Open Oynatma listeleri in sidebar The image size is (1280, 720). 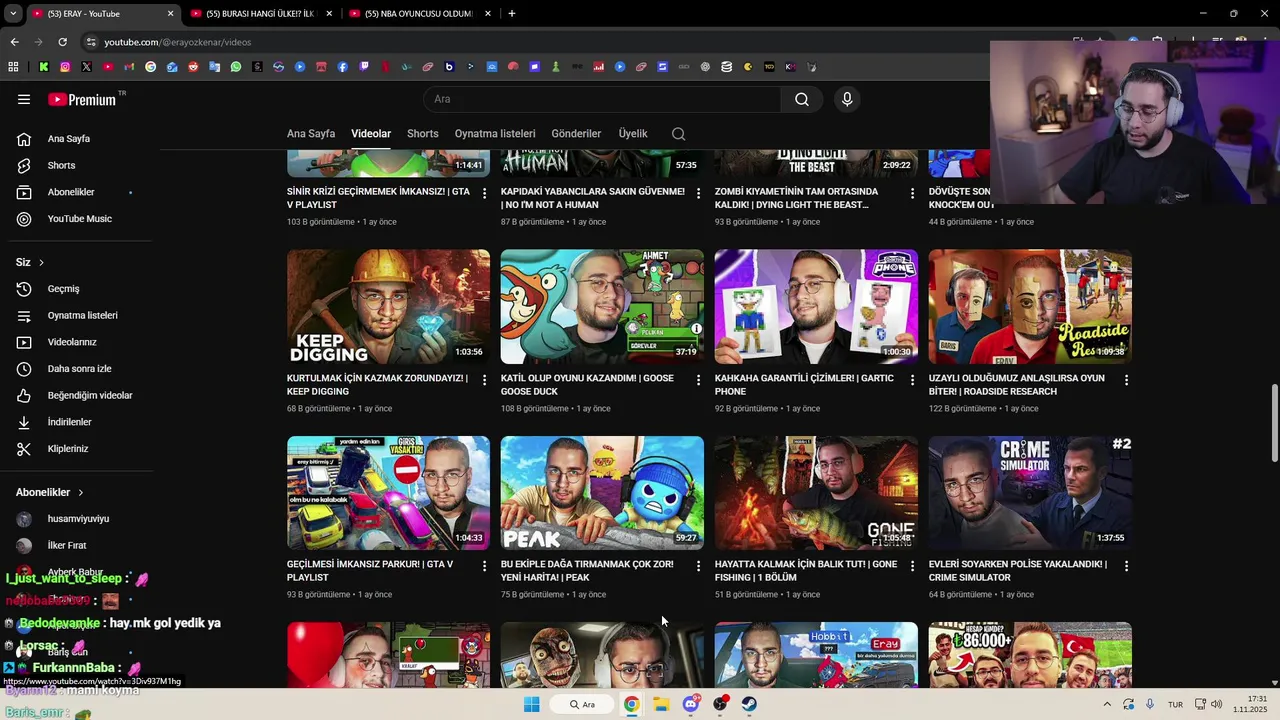pos(80,315)
